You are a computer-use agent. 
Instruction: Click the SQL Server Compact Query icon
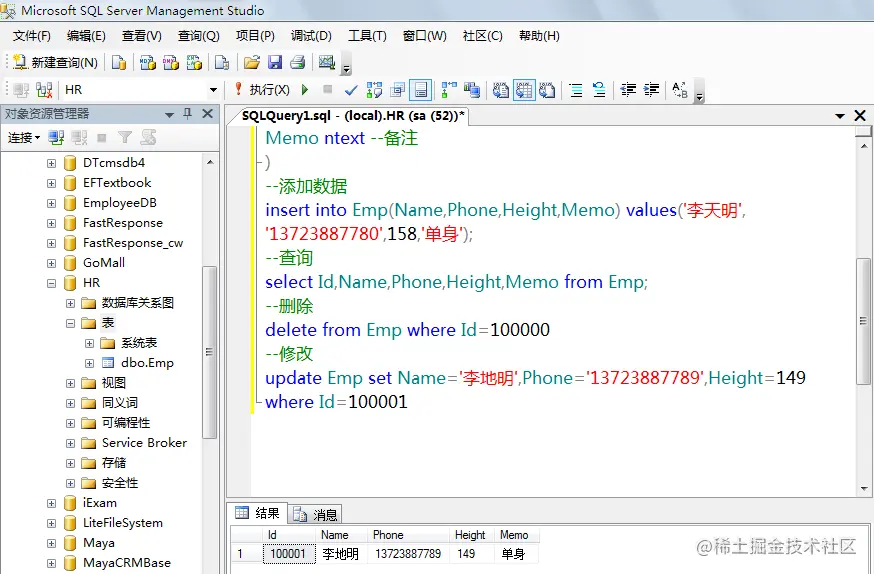pyautogui.click(x=222, y=62)
